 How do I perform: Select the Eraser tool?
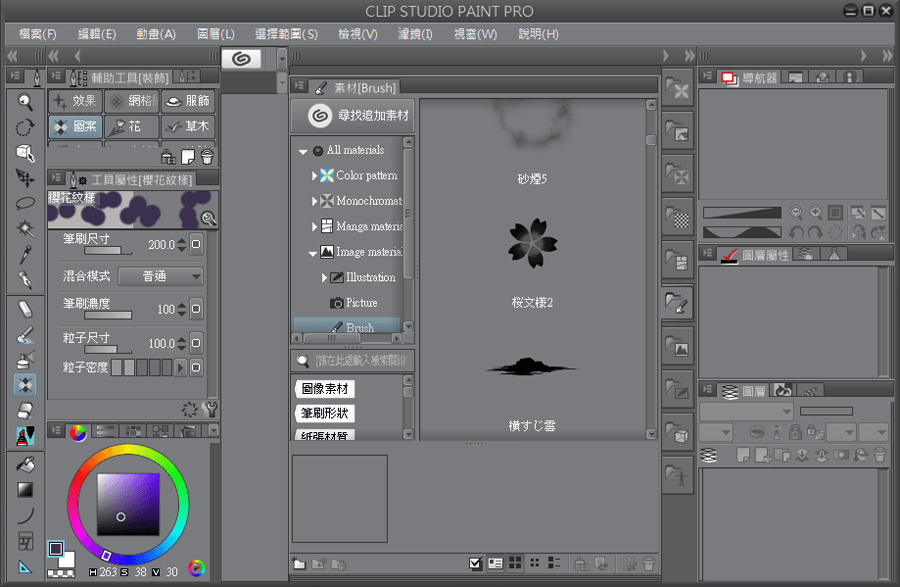25,410
